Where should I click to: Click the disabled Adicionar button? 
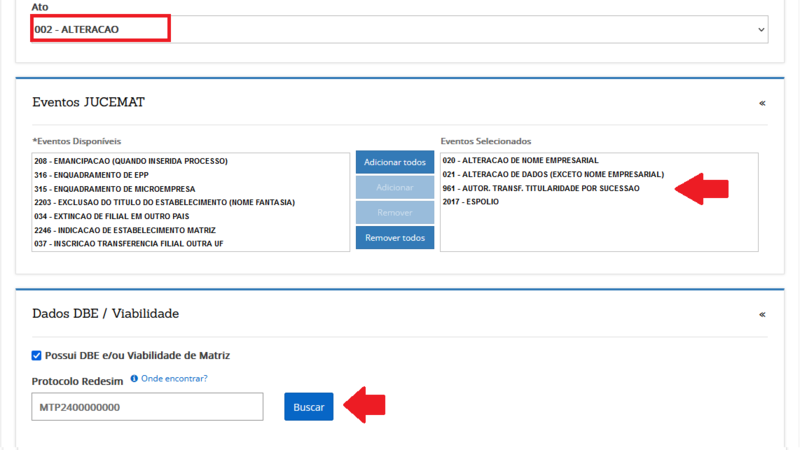click(395, 187)
